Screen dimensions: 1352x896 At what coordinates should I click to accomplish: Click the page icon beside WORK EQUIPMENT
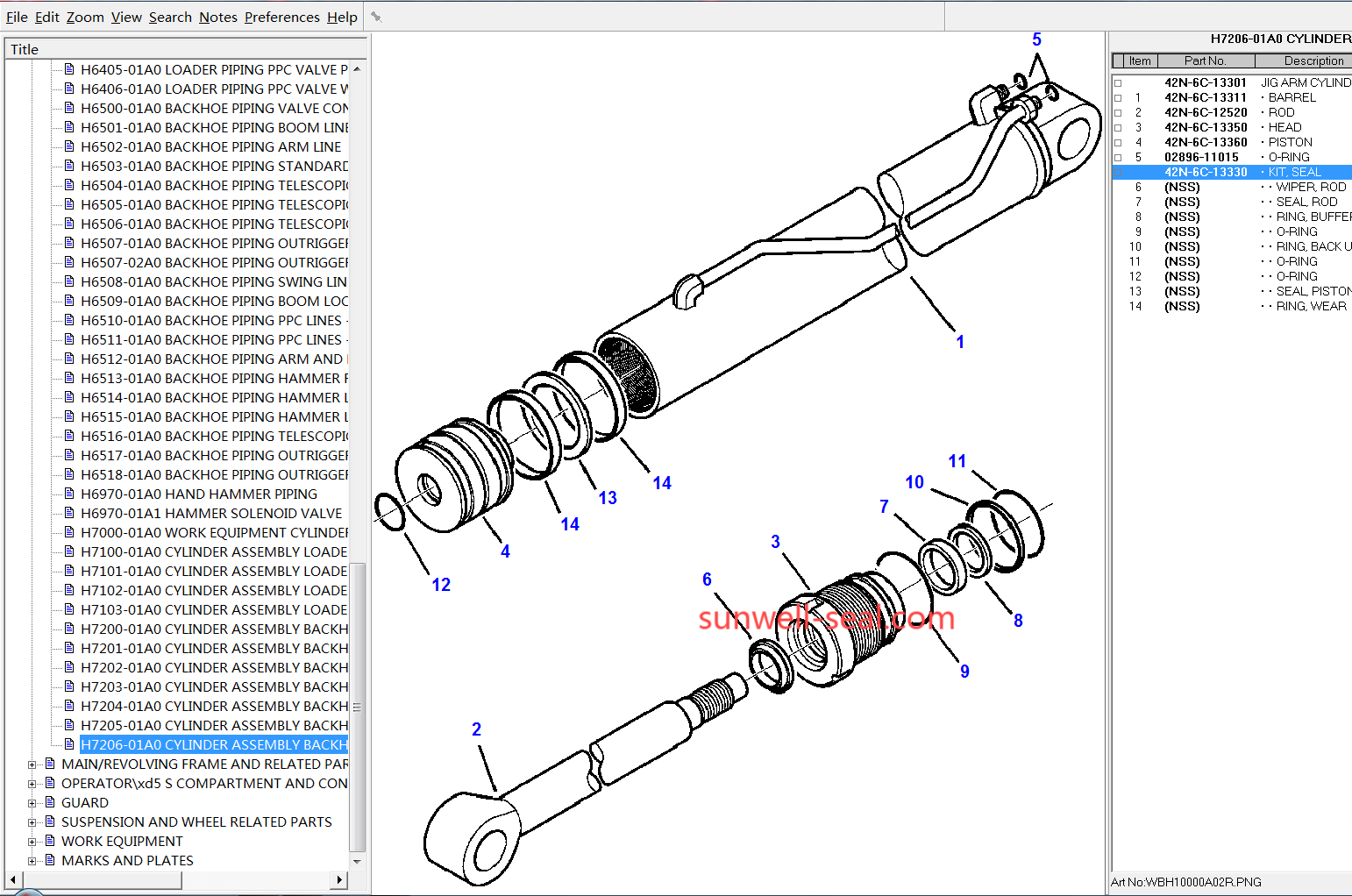tap(50, 841)
